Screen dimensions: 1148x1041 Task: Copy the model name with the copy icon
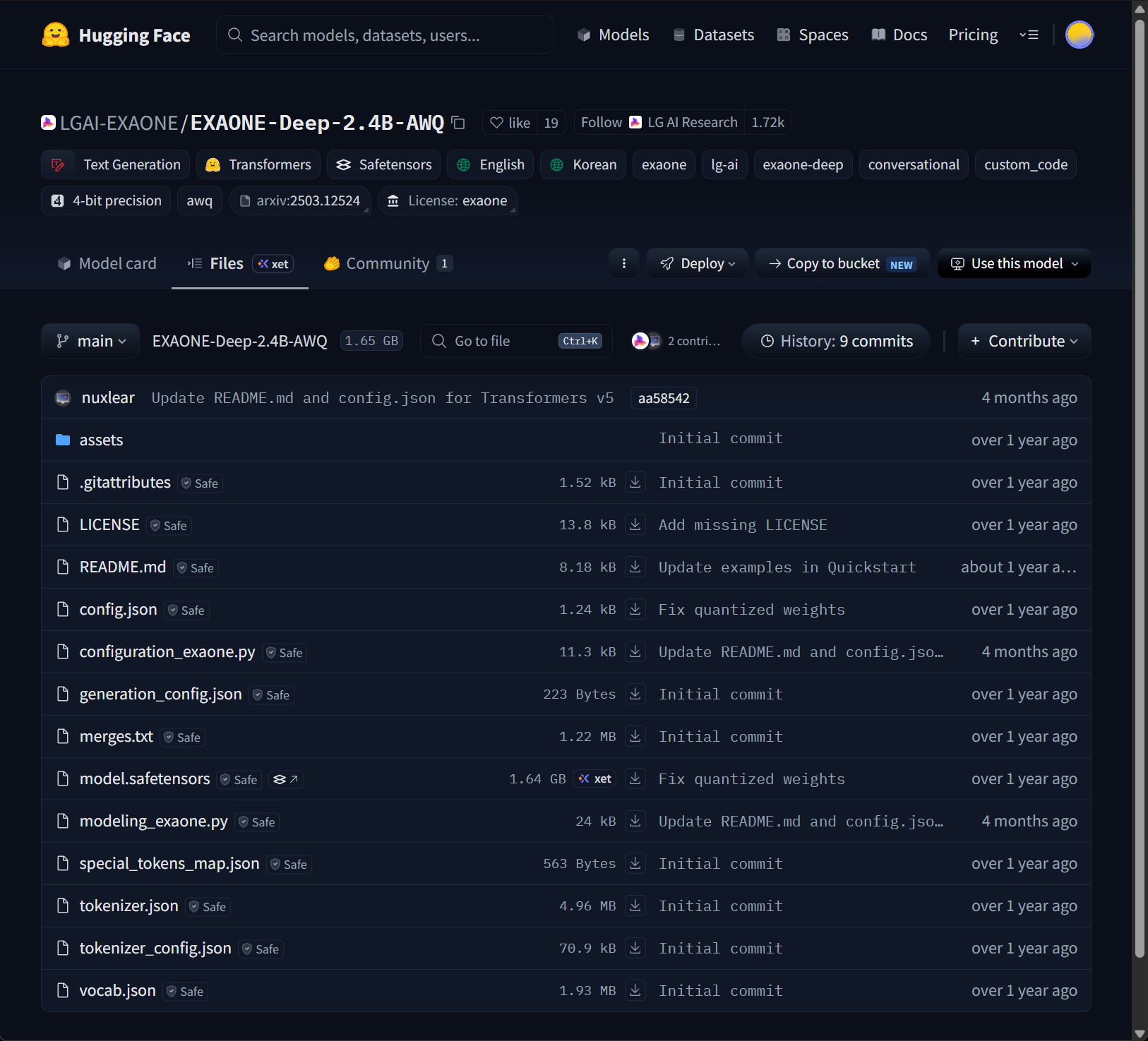(x=458, y=123)
